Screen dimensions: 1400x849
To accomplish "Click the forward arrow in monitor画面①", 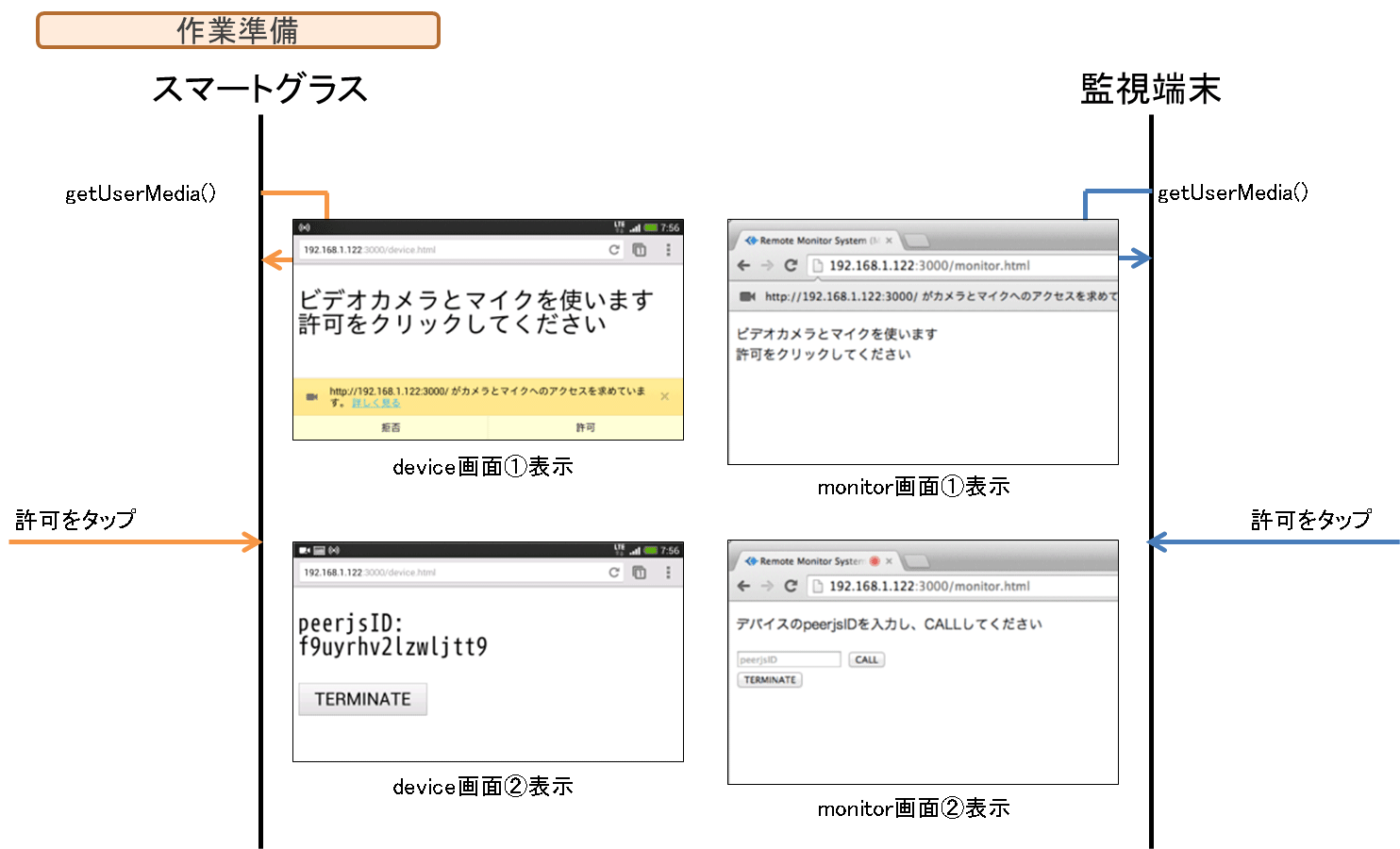I will [767, 265].
